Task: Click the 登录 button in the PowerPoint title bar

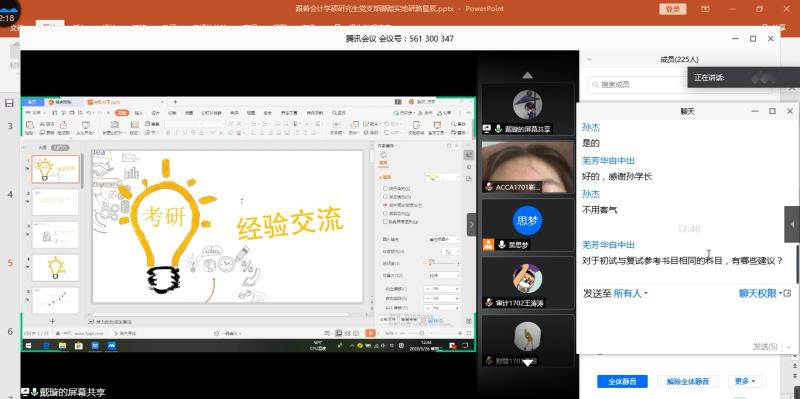Action: coord(673,9)
